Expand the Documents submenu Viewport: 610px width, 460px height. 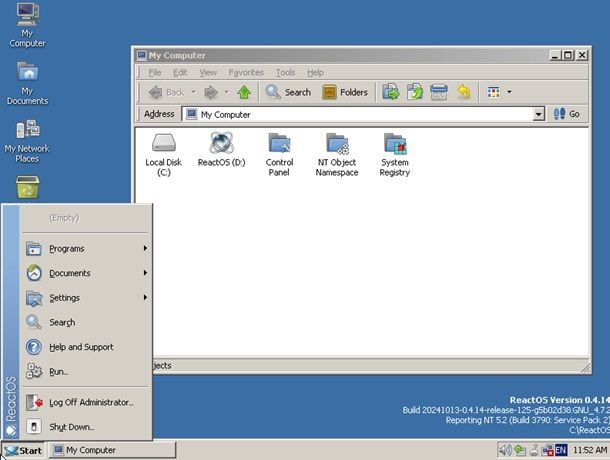(86, 273)
